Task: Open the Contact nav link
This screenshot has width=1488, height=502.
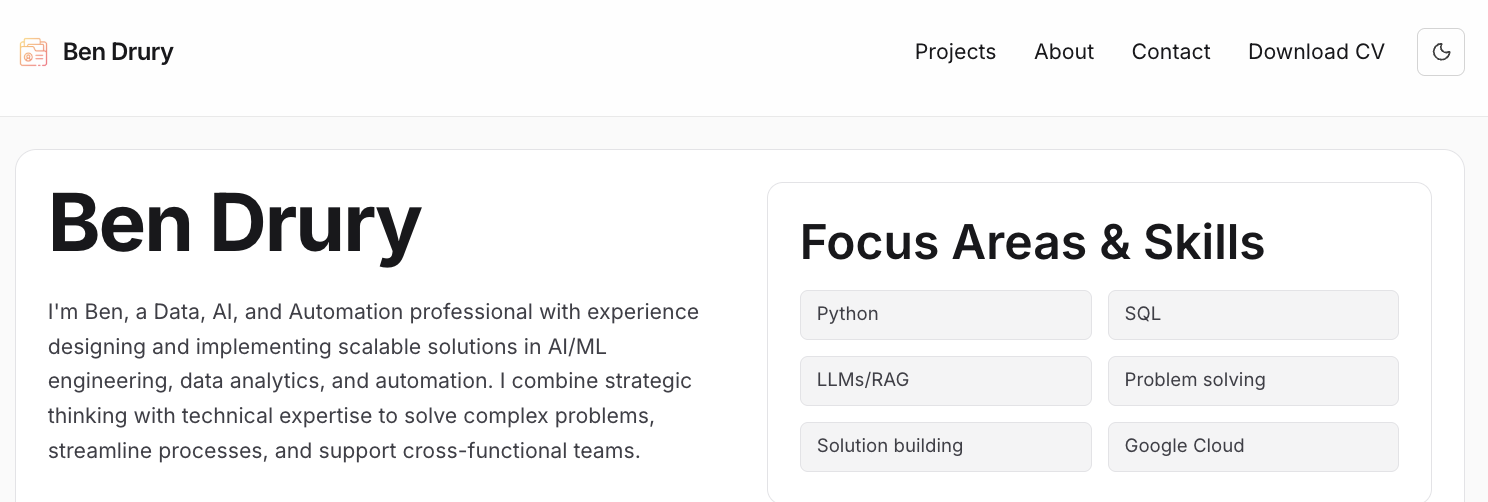Action: click(x=1170, y=52)
